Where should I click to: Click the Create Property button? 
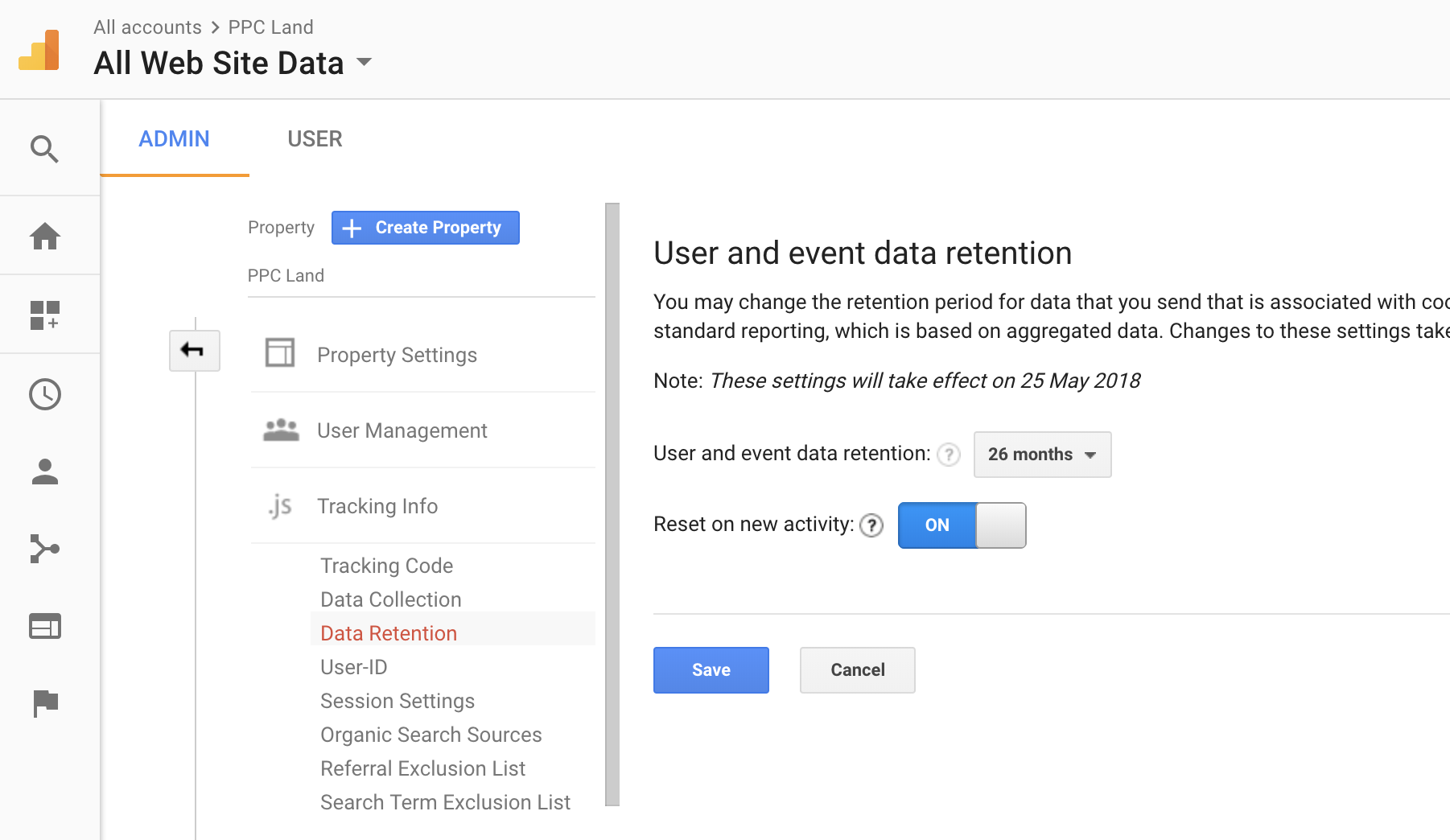click(425, 228)
